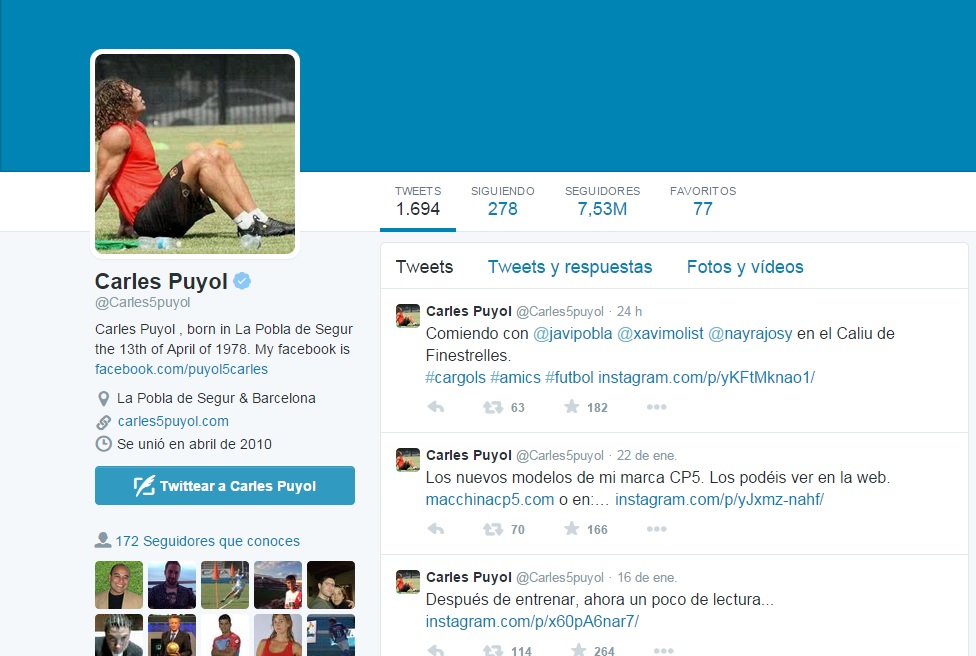Expand more options on the CP5 tweet
The width and height of the screenshot is (976, 656).
[x=656, y=529]
